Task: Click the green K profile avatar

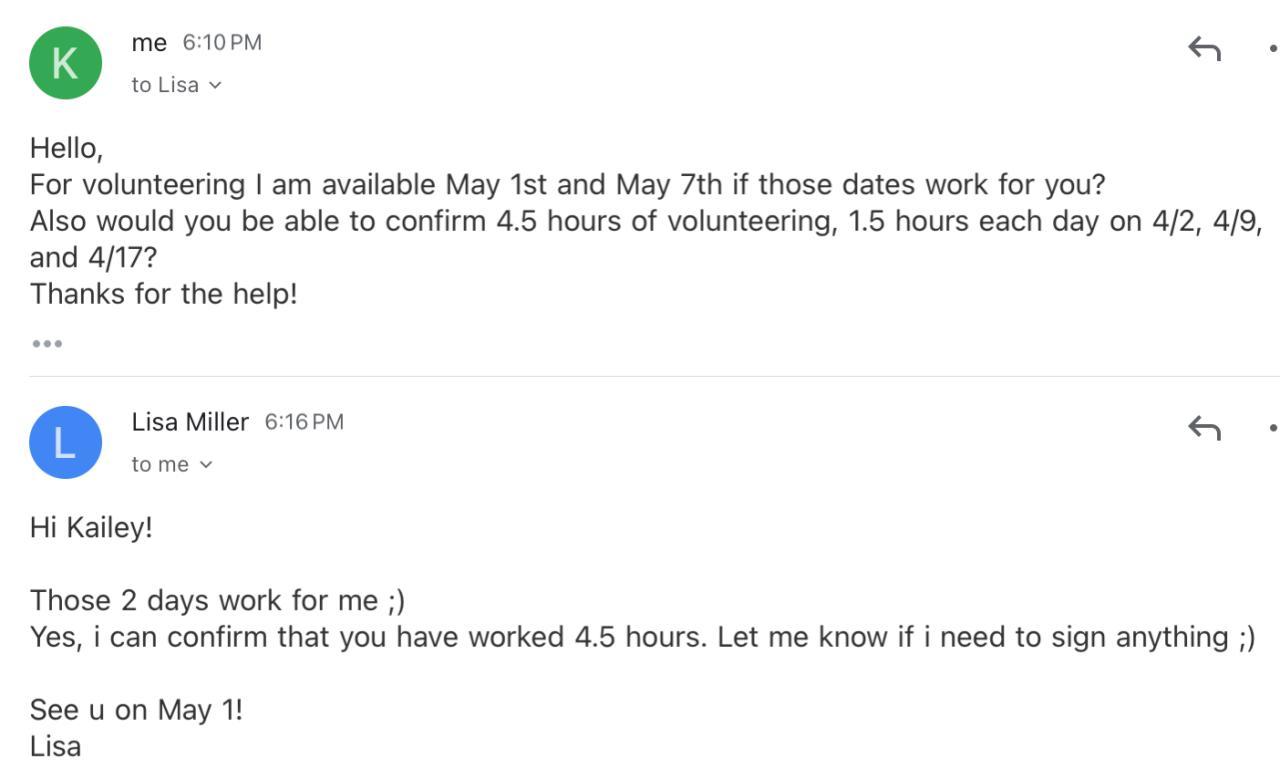Action: click(65, 63)
